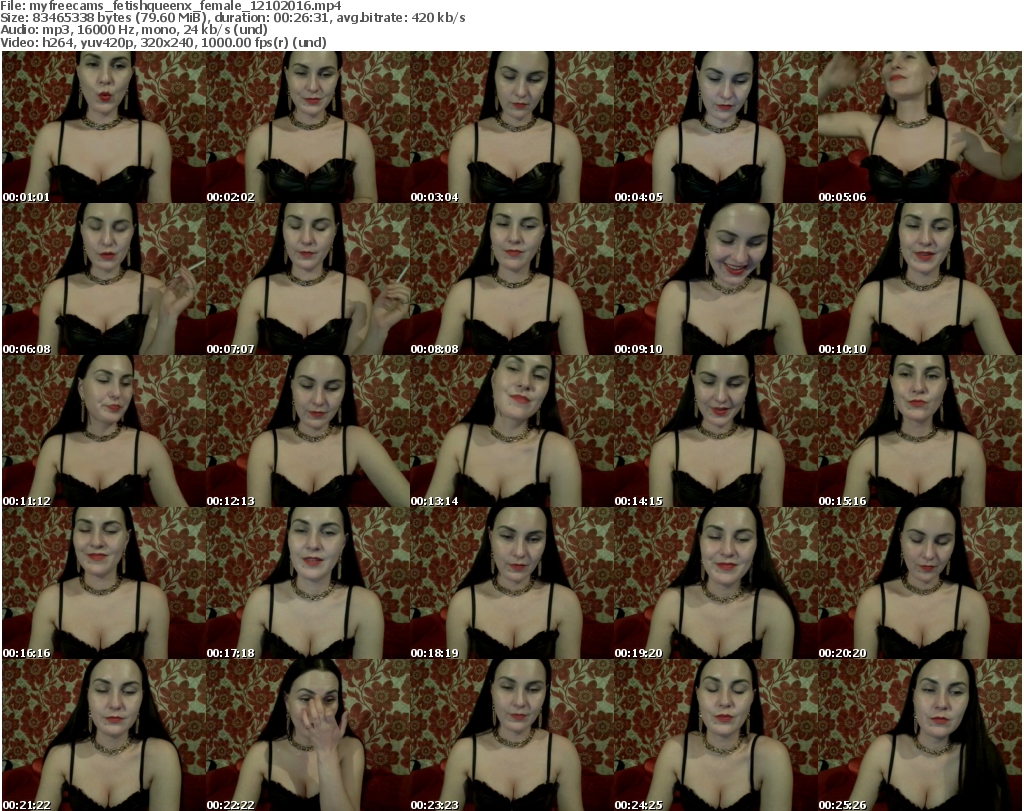This screenshot has width=1024, height=811.
Task: Open the thumbnail at 00:17:18
Action: point(306,583)
